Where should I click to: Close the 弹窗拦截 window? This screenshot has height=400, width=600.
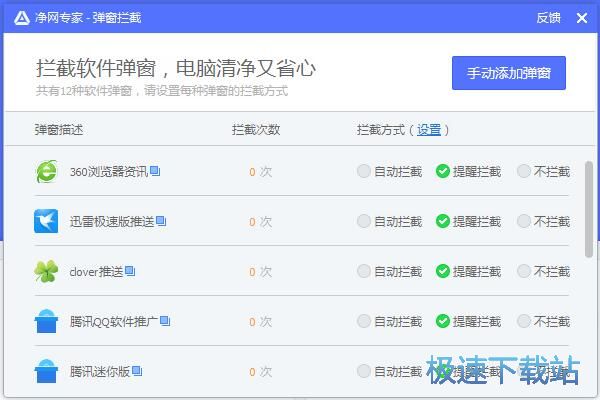(582, 18)
